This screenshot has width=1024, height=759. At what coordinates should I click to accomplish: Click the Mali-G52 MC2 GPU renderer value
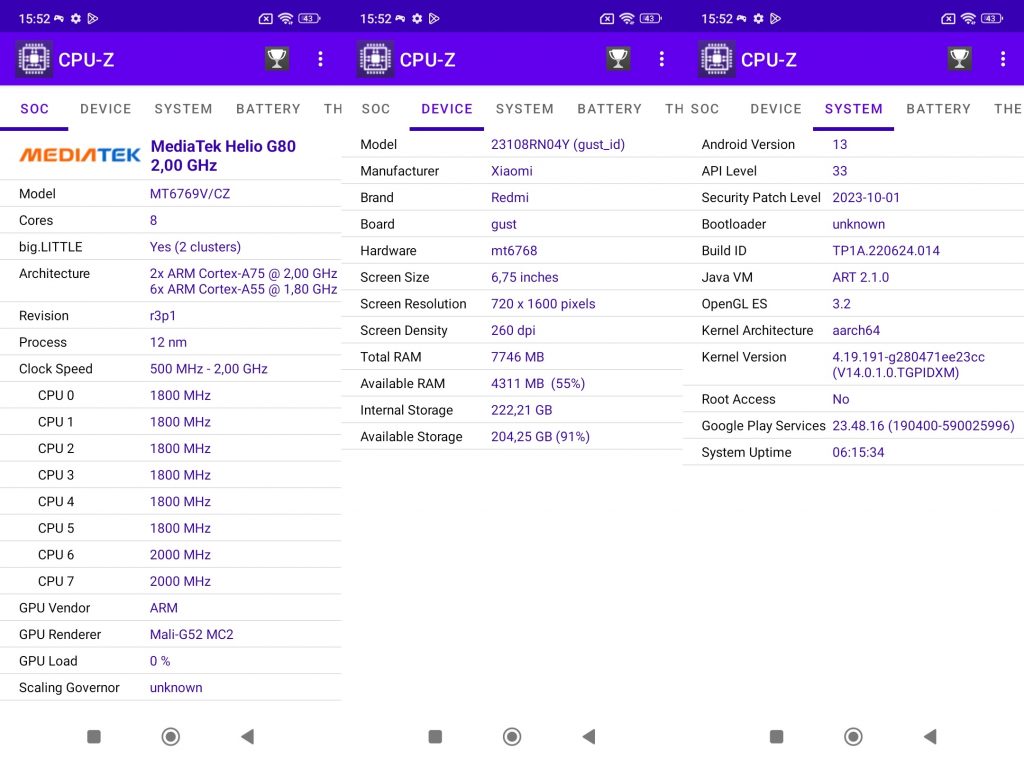(191, 634)
